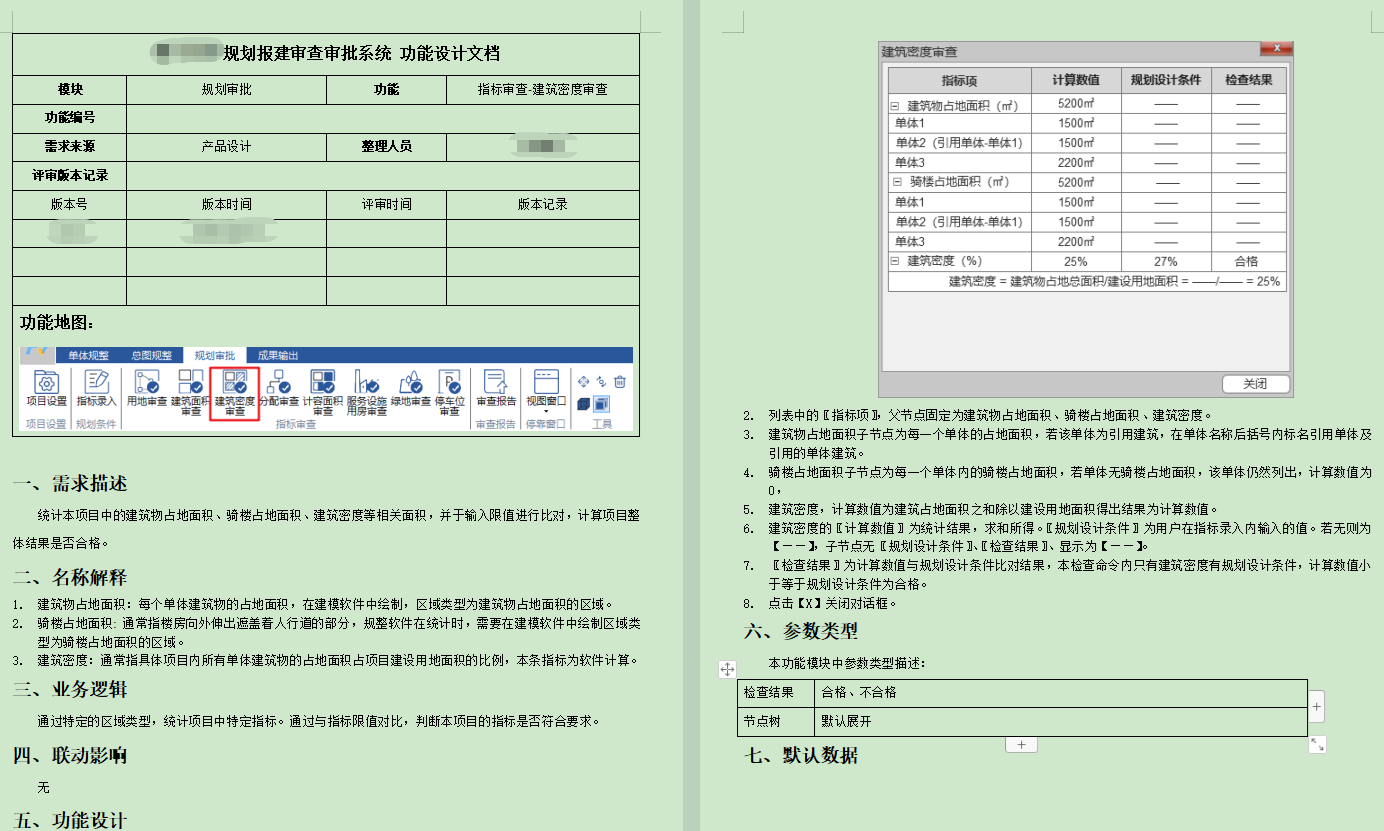Open the 成果输出 tab
The image size is (1384, 831).
pyautogui.click(x=278, y=355)
